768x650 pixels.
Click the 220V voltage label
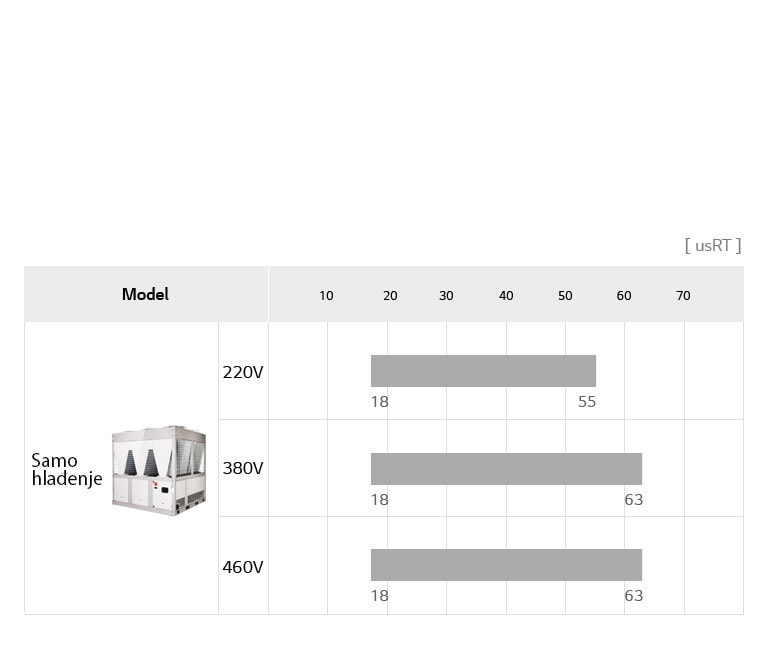coord(243,372)
